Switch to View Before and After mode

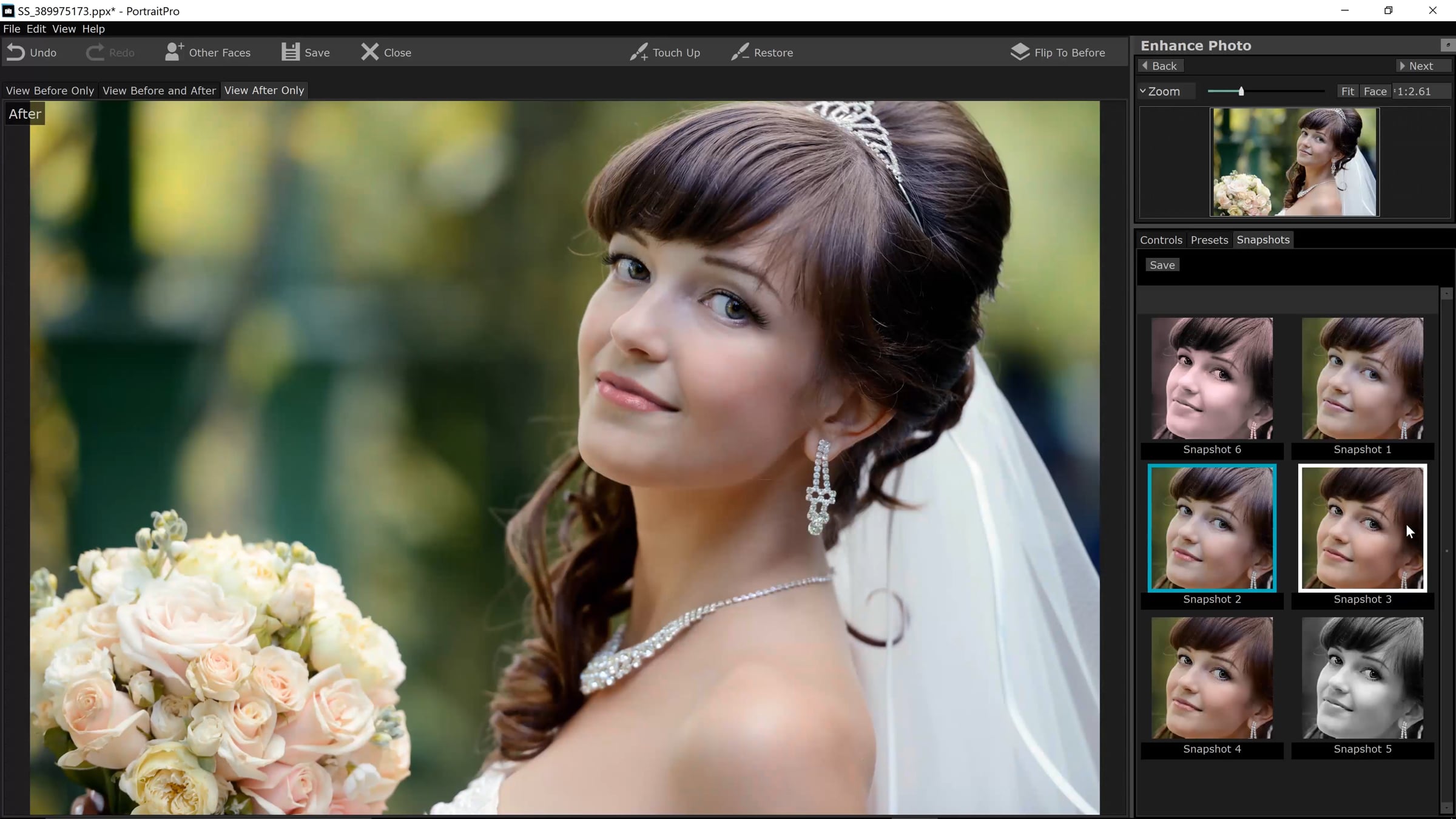[x=159, y=90]
